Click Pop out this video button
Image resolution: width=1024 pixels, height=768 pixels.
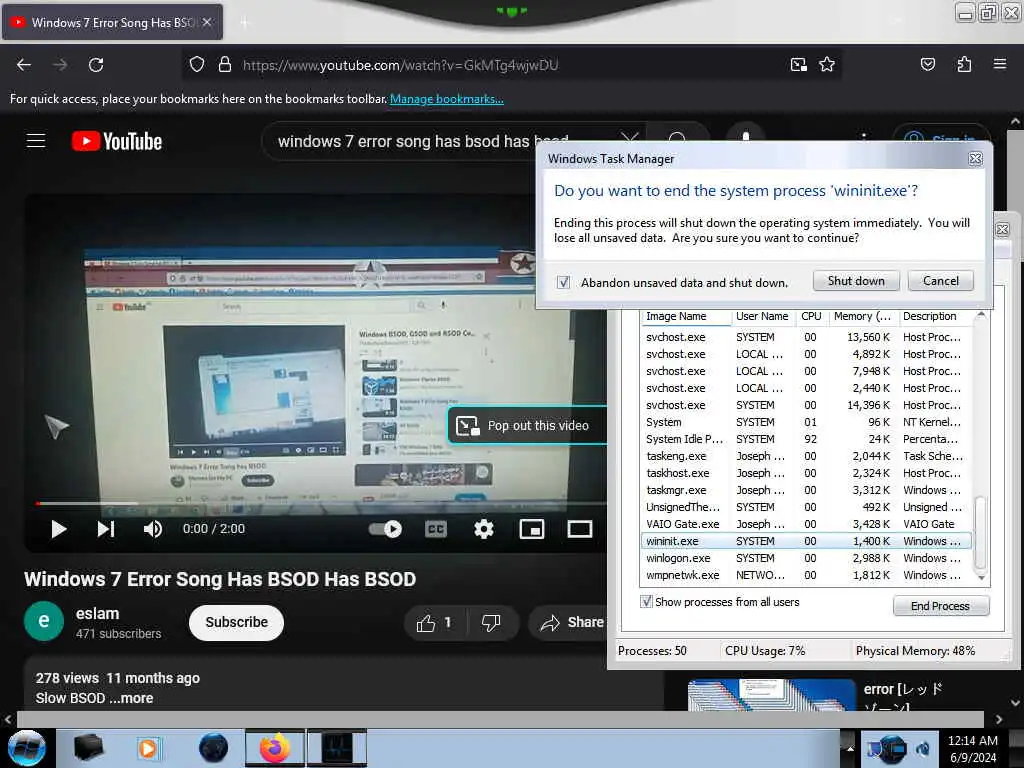(x=526, y=426)
